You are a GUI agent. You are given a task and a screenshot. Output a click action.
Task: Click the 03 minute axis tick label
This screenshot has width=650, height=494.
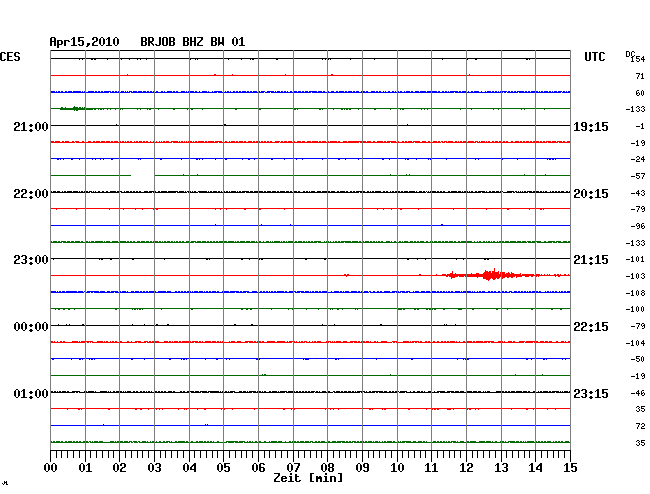(x=154, y=468)
